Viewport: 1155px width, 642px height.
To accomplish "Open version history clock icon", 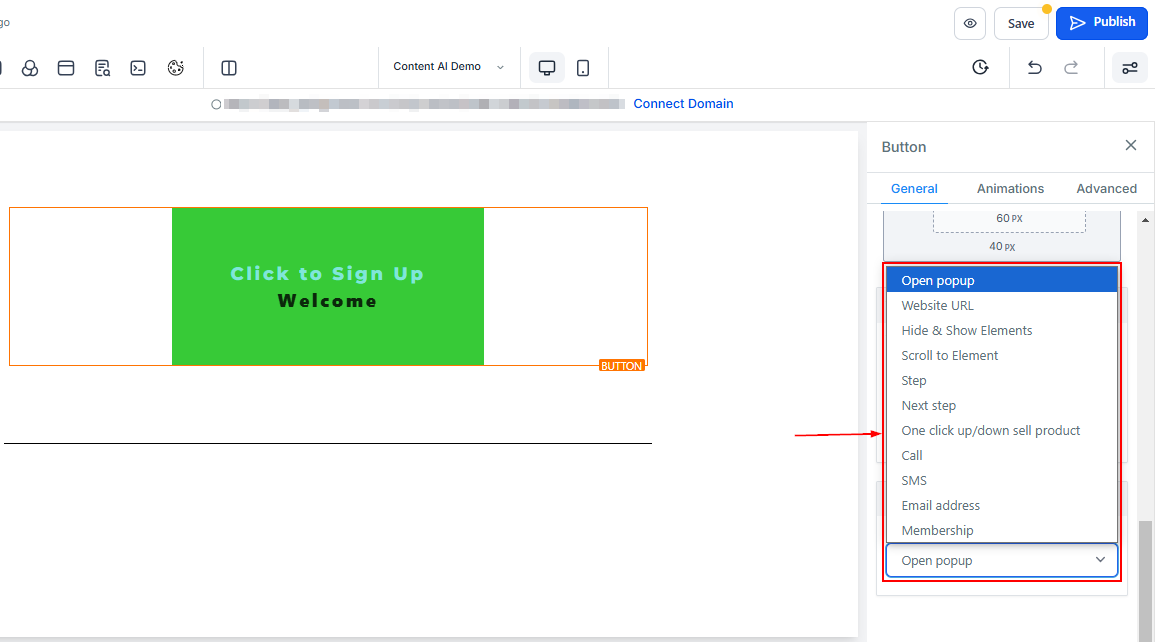I will click(x=980, y=68).
